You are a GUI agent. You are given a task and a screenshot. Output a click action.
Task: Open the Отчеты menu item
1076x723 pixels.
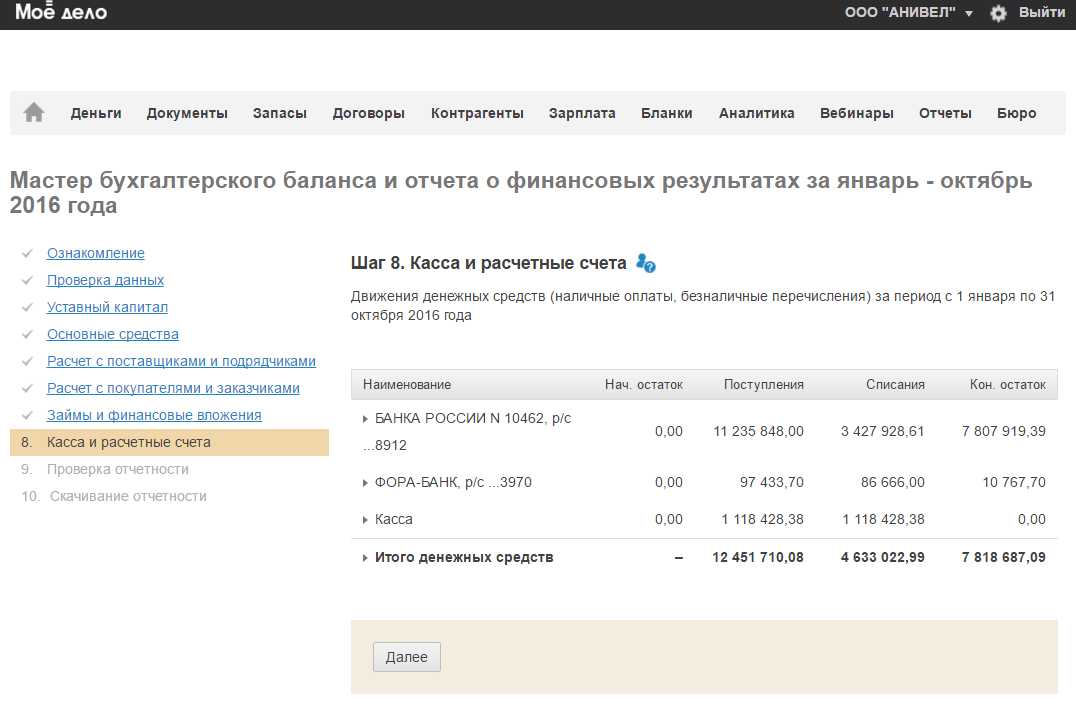(945, 113)
